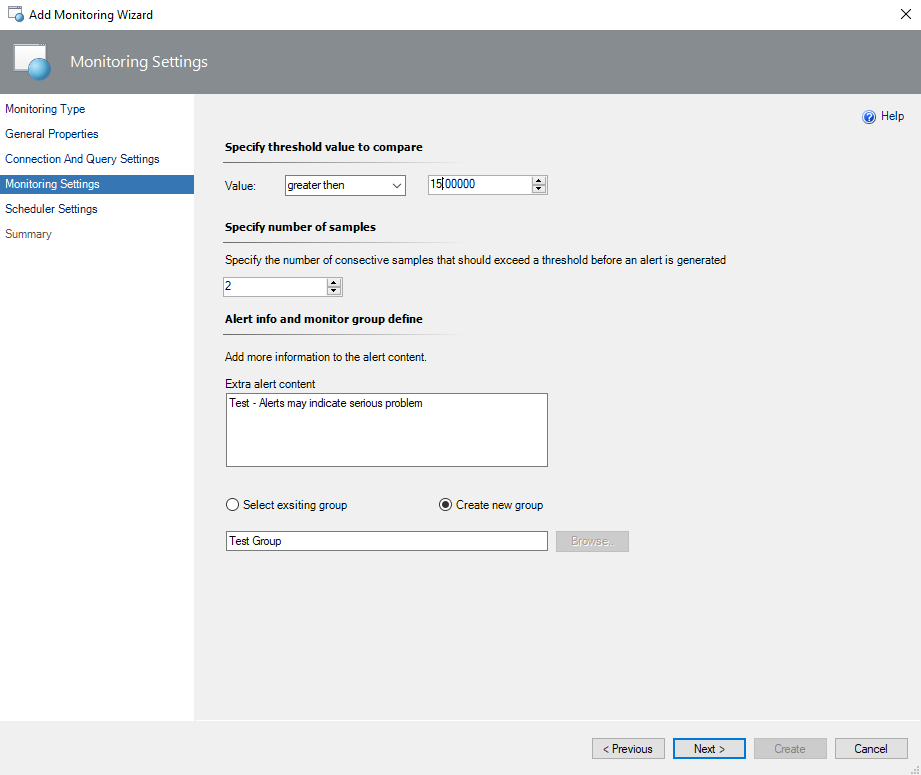
Task: Go back with the Previous button
Action: click(x=628, y=749)
